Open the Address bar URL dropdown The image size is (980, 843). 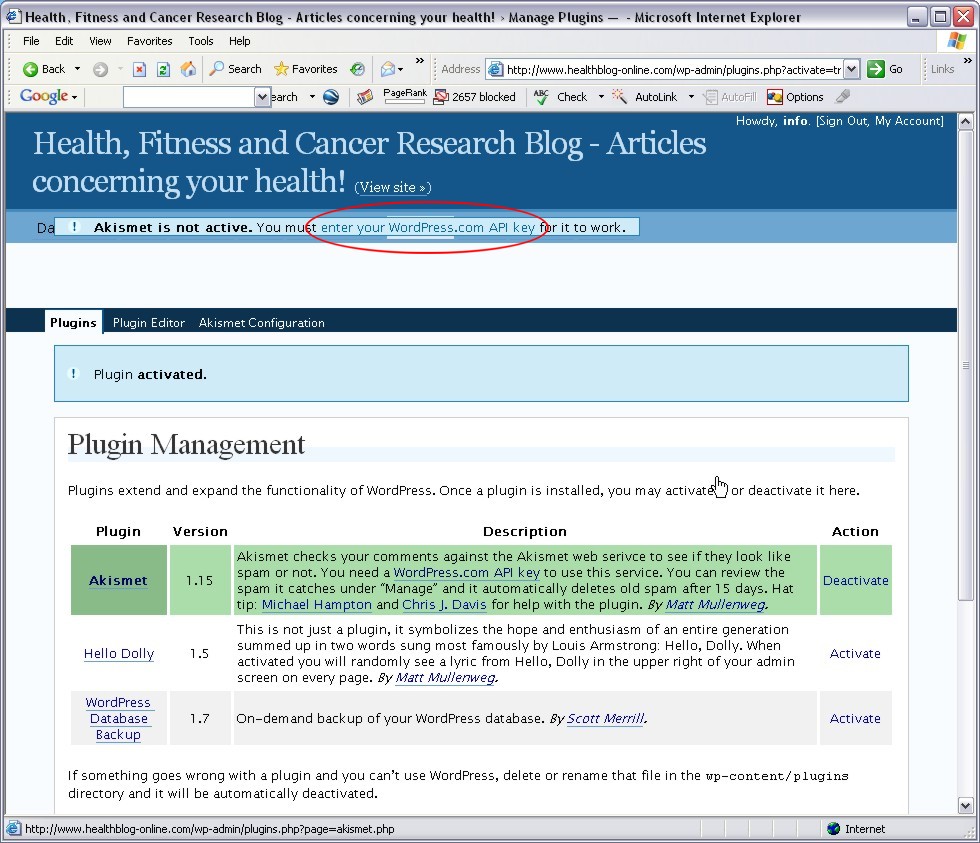pyautogui.click(x=851, y=69)
